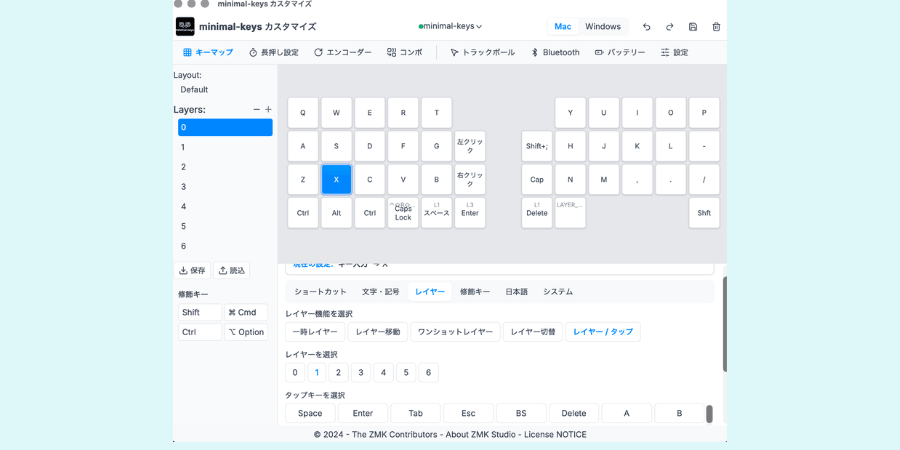Select the 左クリック key
The height and width of the screenshot is (450, 900).
[470, 146]
